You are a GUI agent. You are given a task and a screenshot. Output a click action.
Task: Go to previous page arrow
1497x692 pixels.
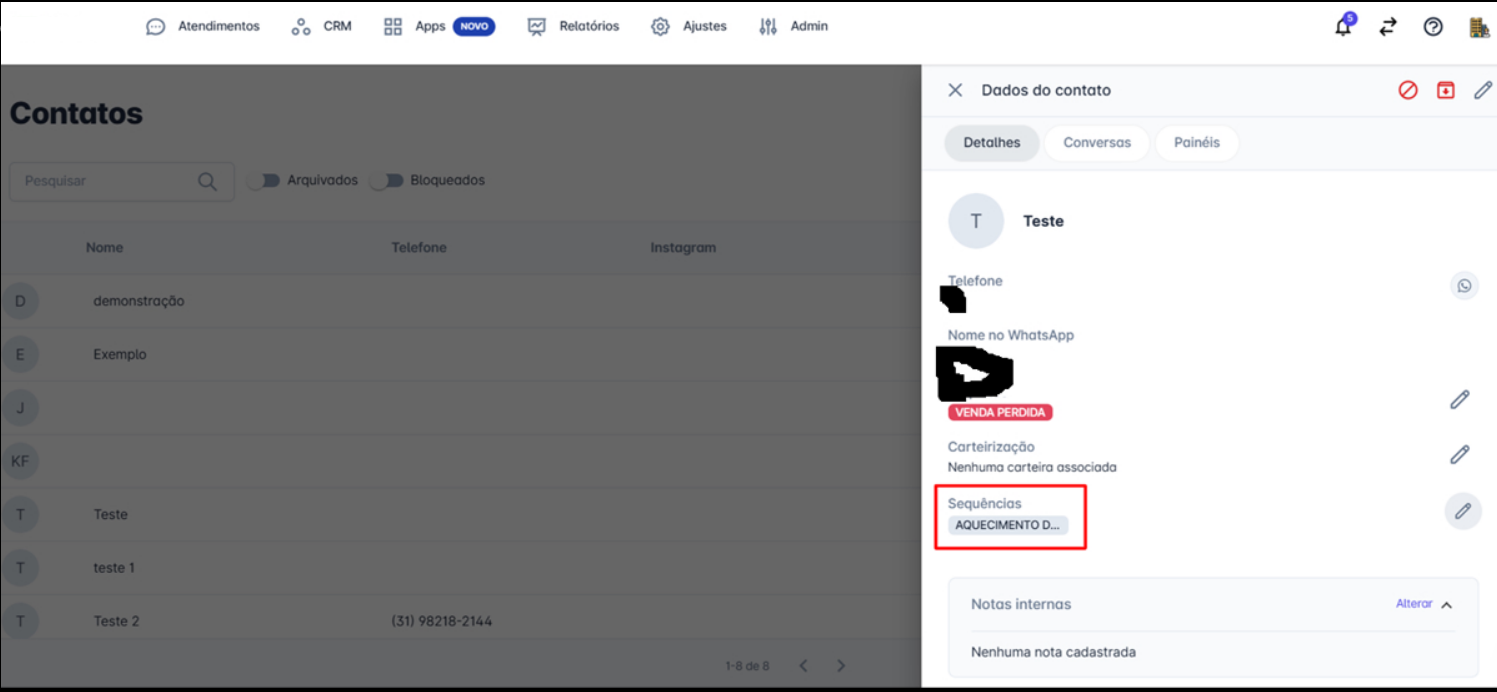(x=803, y=666)
